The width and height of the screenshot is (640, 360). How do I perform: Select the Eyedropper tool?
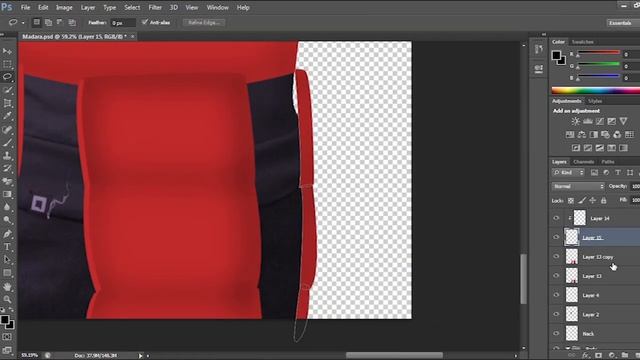(7, 116)
